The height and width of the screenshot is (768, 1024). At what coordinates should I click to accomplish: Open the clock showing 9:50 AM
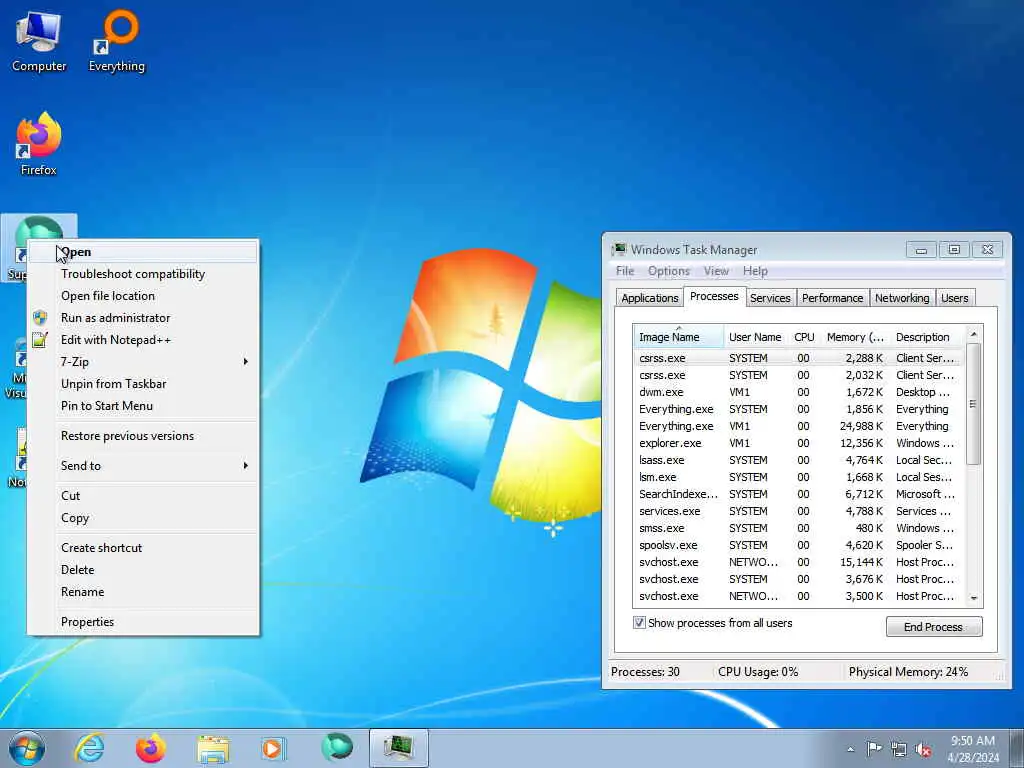pos(973,749)
